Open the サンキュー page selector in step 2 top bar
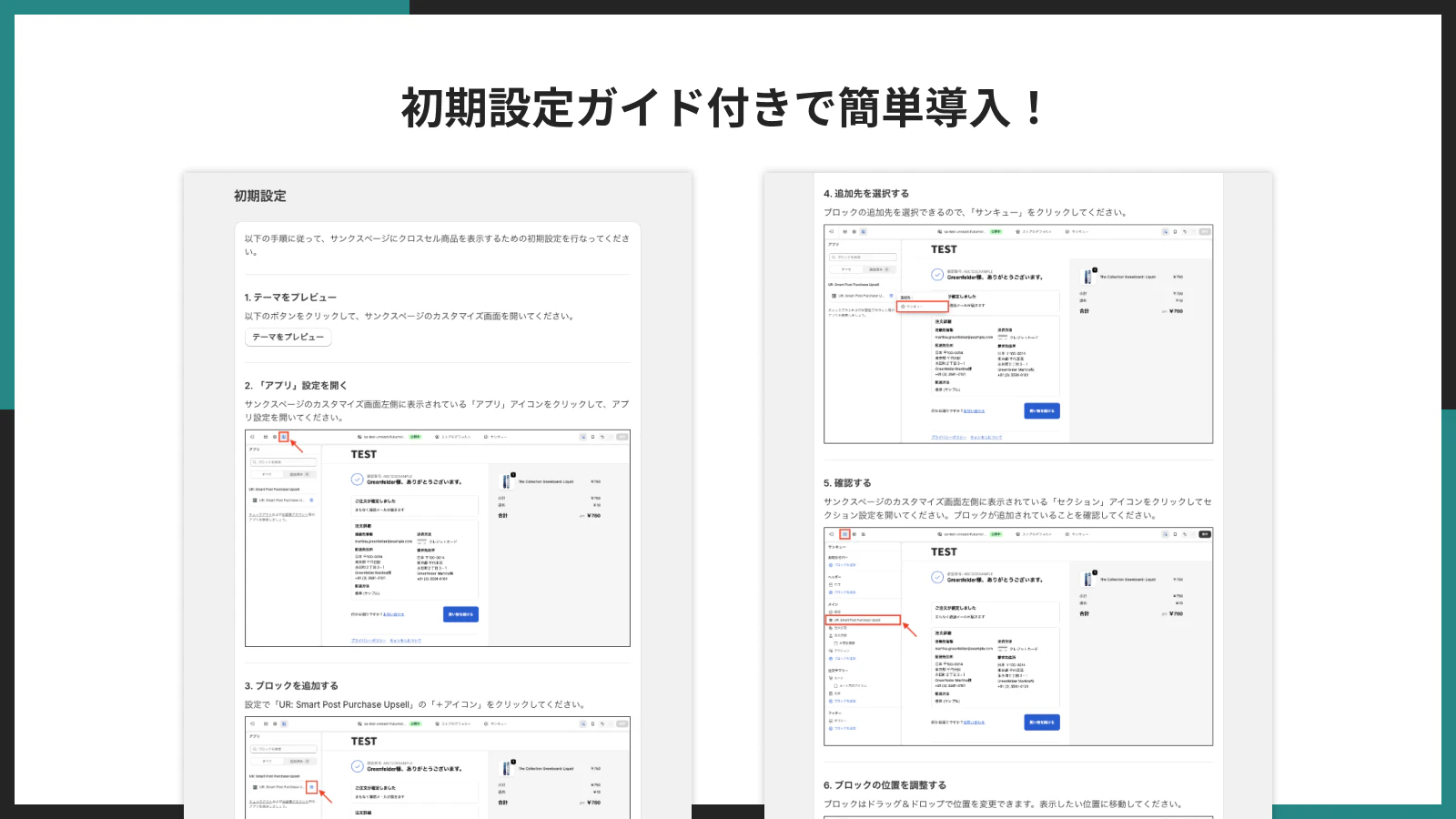This screenshot has width=1456, height=819. pos(496,437)
